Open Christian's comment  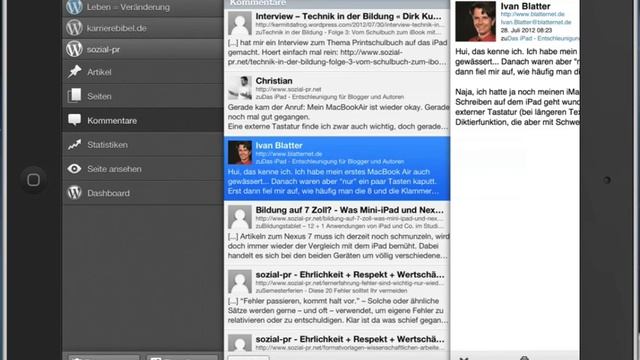(337, 104)
